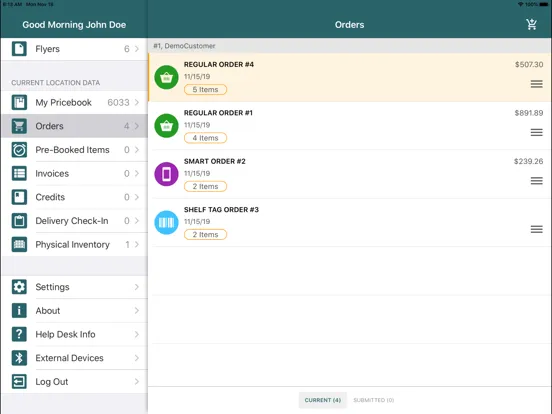Open the Delivery Check-In clipboard icon
Image resolution: width=552 pixels, height=414 pixels.
pyautogui.click(x=19, y=221)
